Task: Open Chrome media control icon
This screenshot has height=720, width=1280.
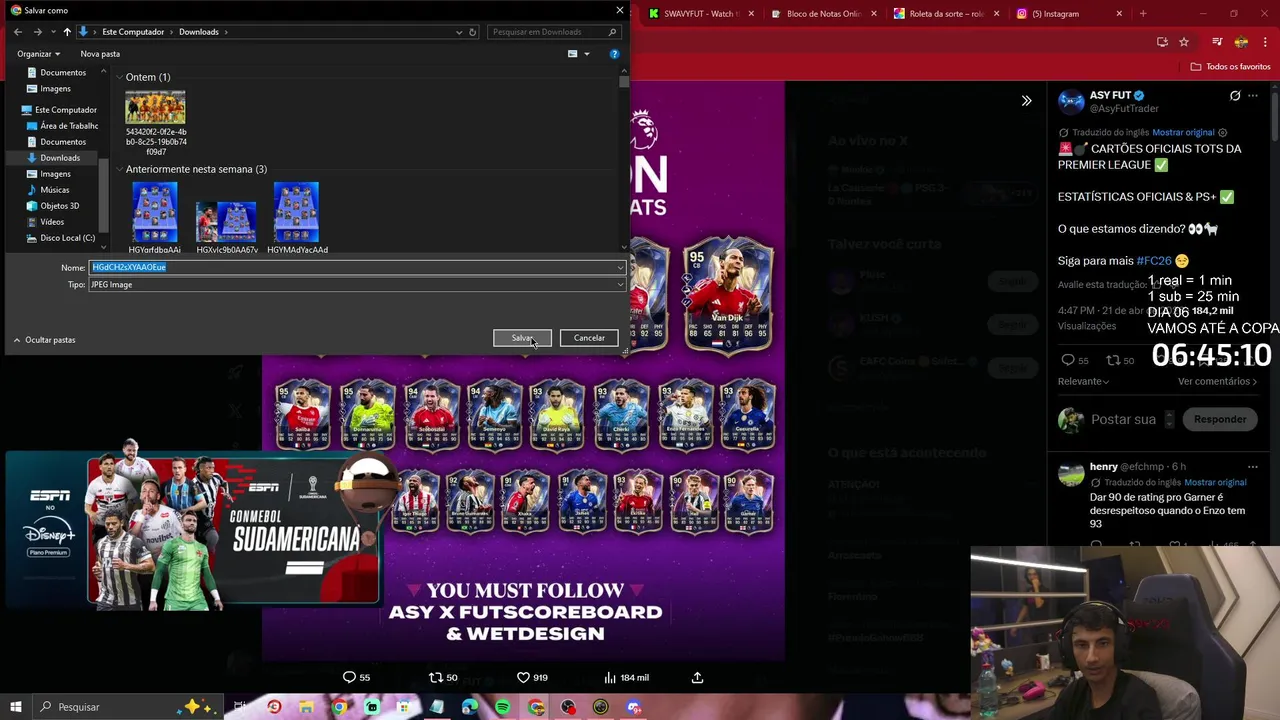Action: tap(1217, 42)
